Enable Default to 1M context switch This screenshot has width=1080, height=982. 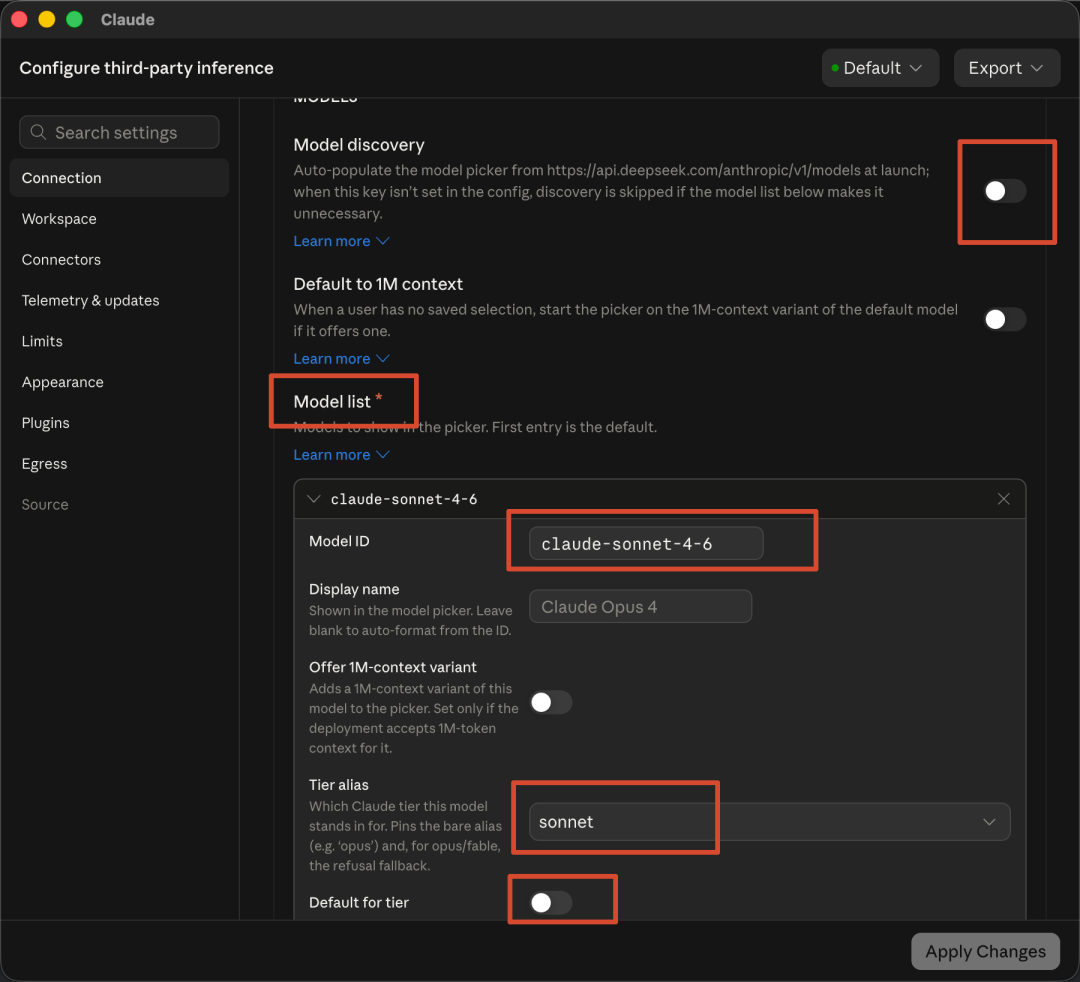[1005, 319]
